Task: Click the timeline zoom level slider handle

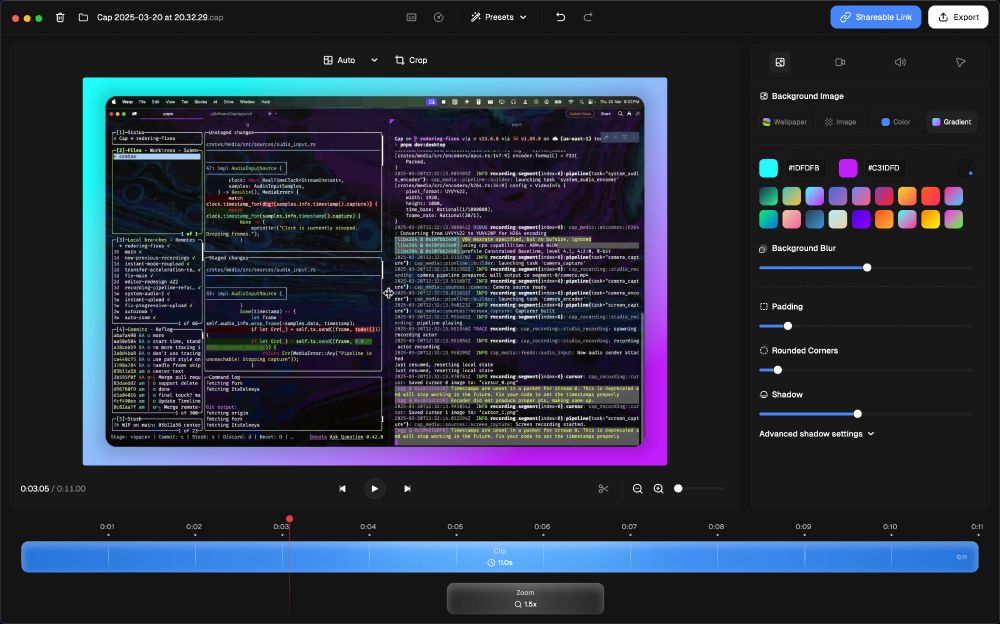Action: point(678,489)
